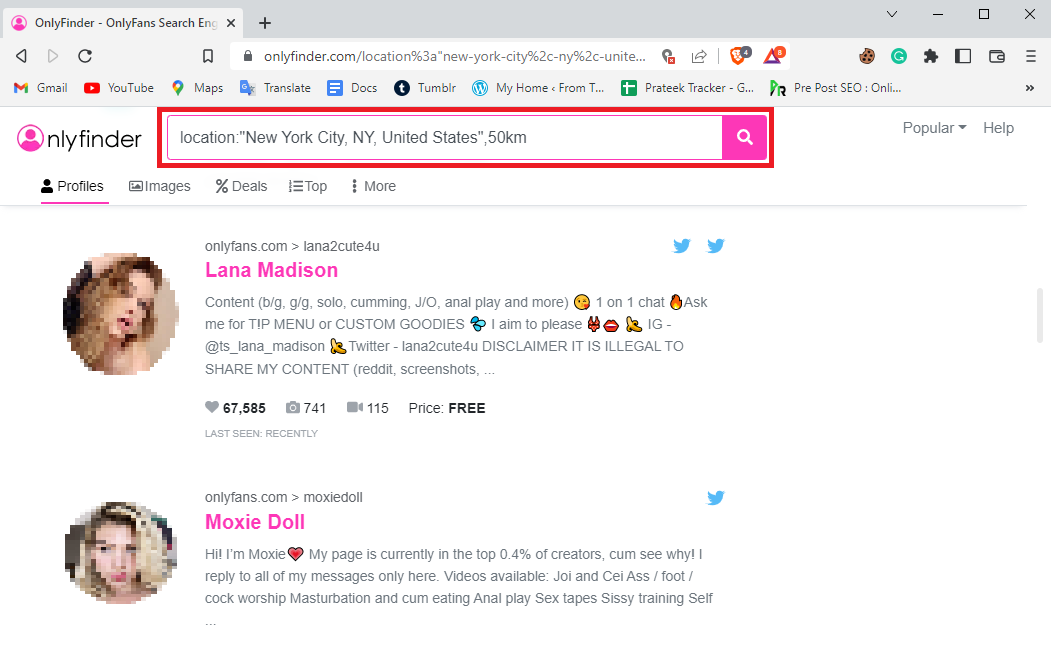The width and height of the screenshot is (1051, 649).
Task: Open Lana Madison's profile link
Action: point(271,269)
